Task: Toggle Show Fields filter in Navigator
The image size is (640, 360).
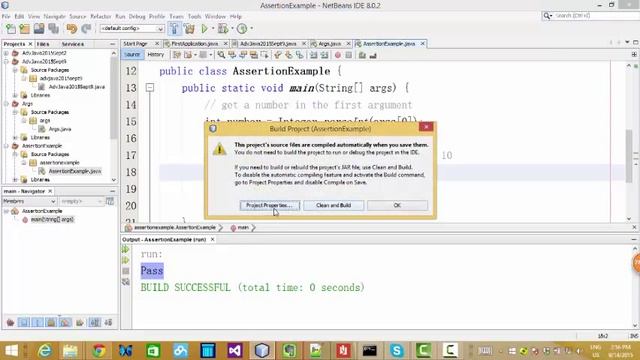Action: [x=24, y=322]
